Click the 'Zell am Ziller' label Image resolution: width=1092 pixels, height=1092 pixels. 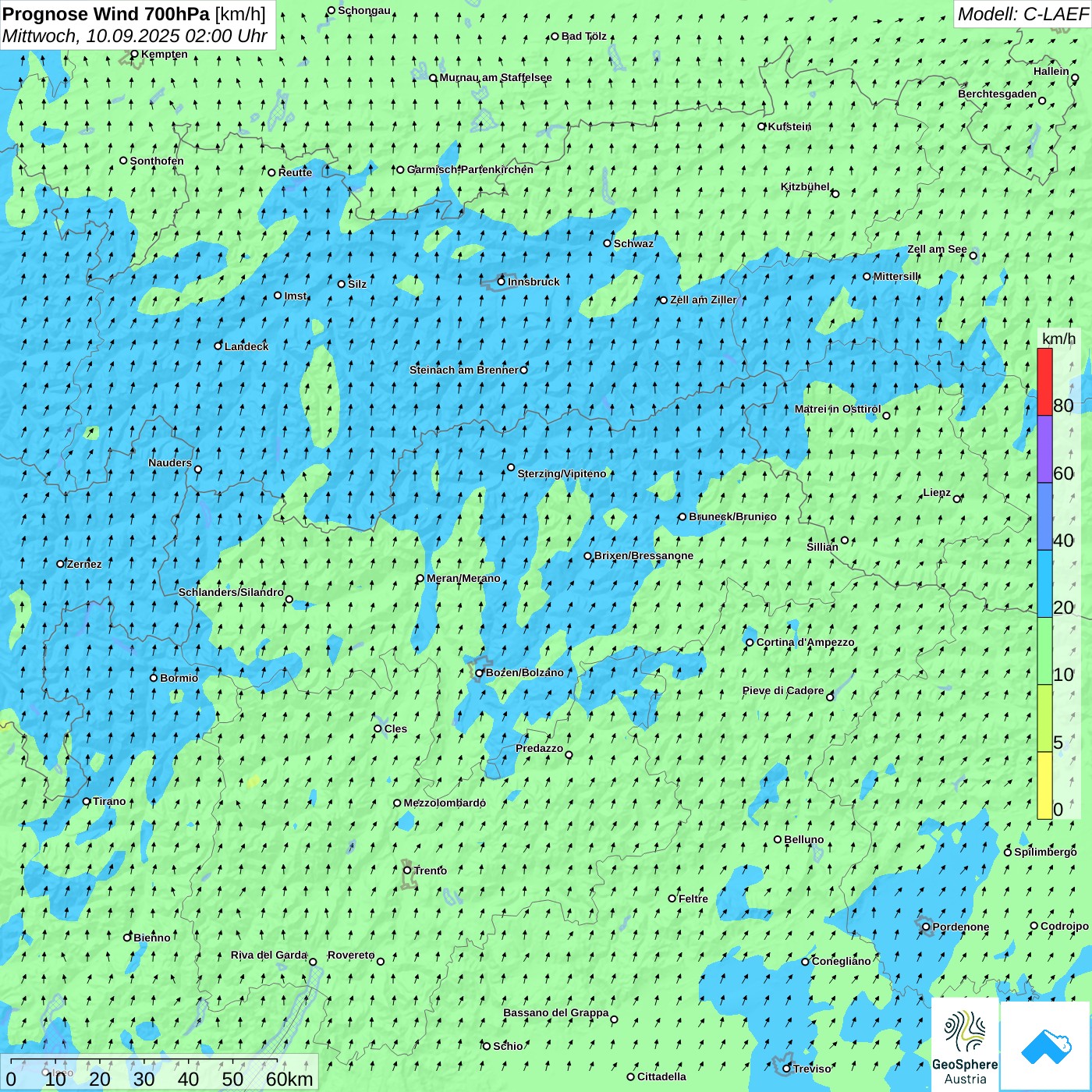[x=703, y=300]
